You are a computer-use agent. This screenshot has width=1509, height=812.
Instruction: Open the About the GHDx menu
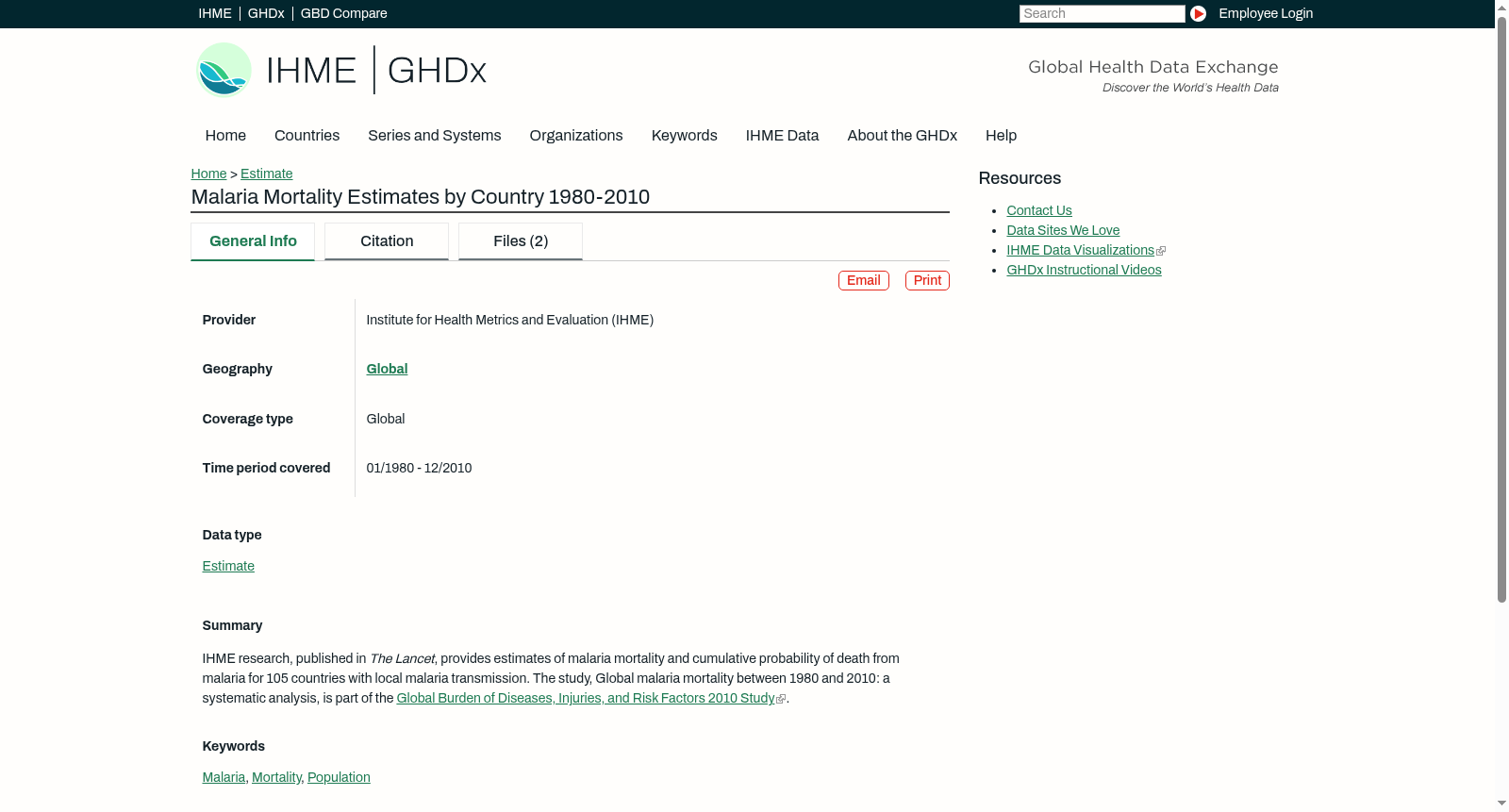point(902,136)
